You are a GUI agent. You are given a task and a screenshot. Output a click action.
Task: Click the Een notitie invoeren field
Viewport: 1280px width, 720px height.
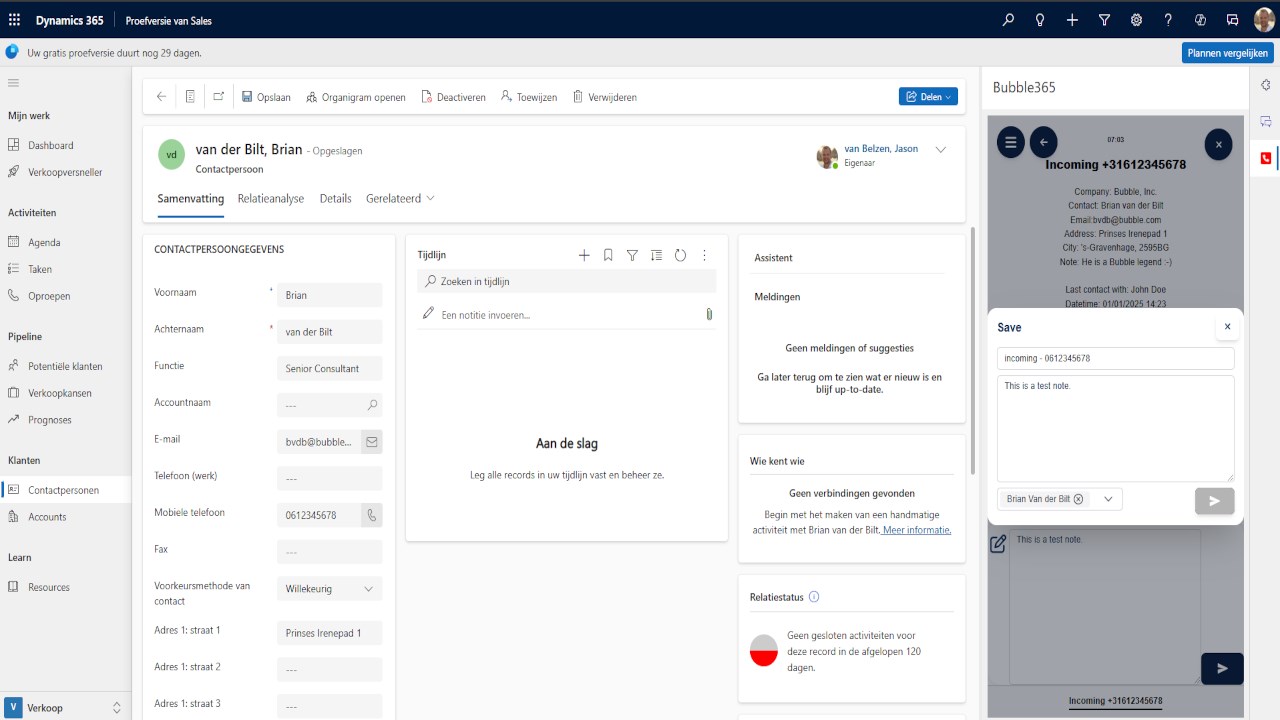tap(559, 314)
